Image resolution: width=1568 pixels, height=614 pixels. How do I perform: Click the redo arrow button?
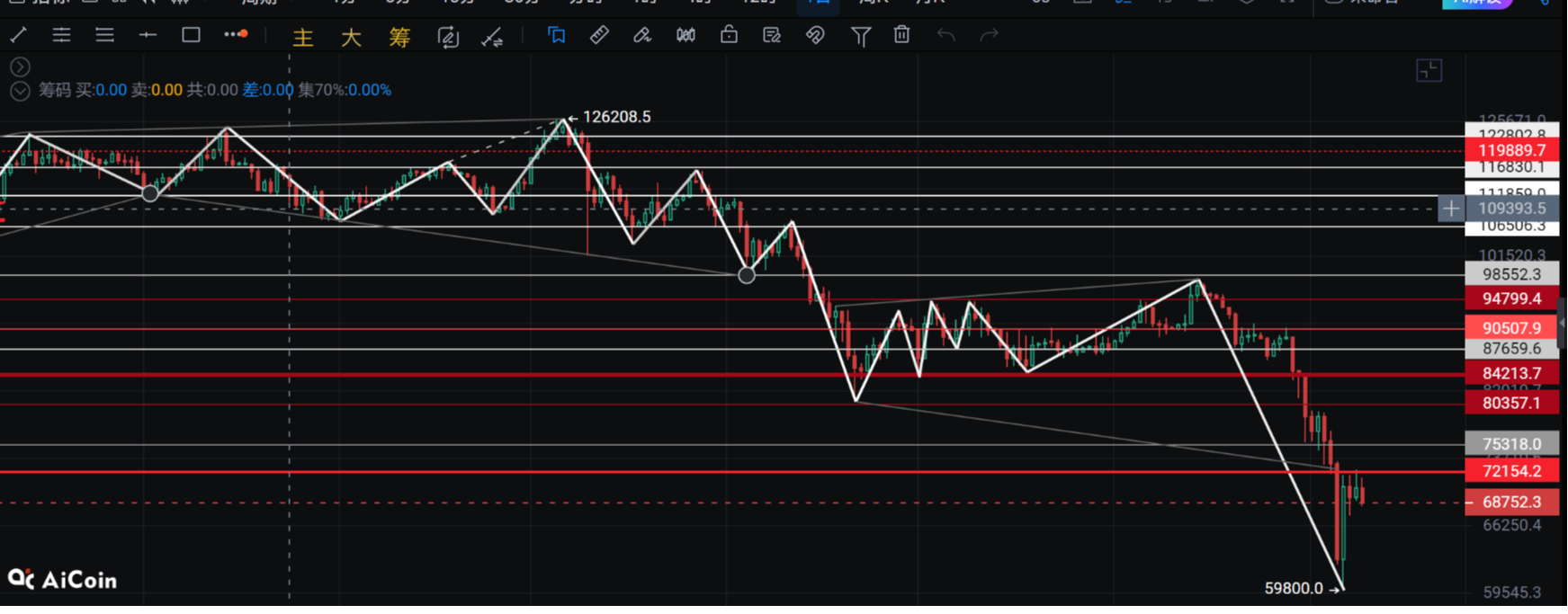click(x=989, y=35)
